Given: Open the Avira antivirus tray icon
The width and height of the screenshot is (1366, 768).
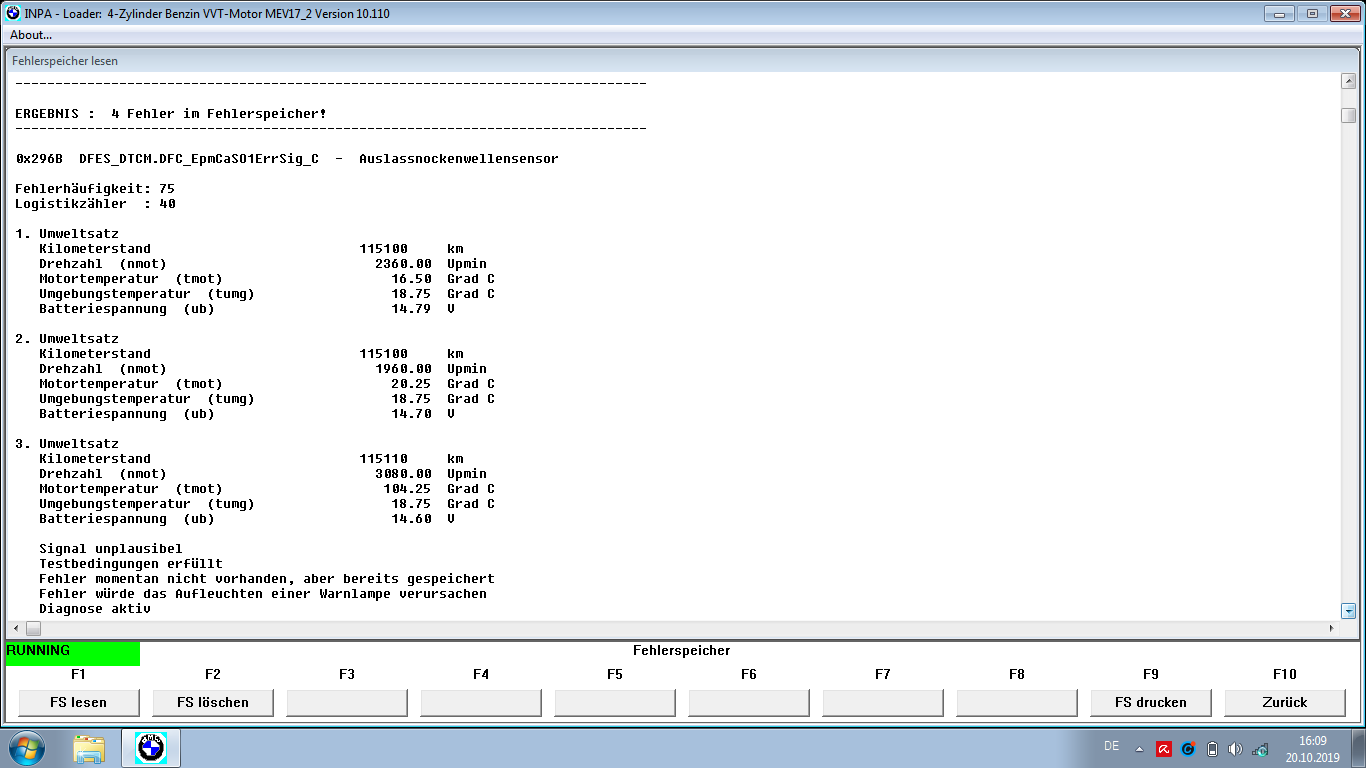Looking at the screenshot, I should coord(1163,748).
